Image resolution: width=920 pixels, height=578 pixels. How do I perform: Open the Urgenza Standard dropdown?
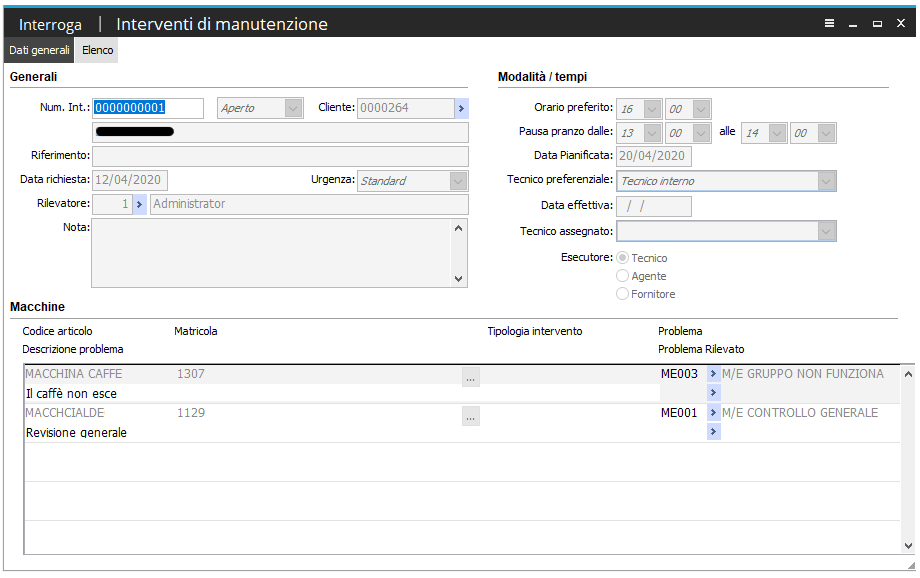(458, 181)
